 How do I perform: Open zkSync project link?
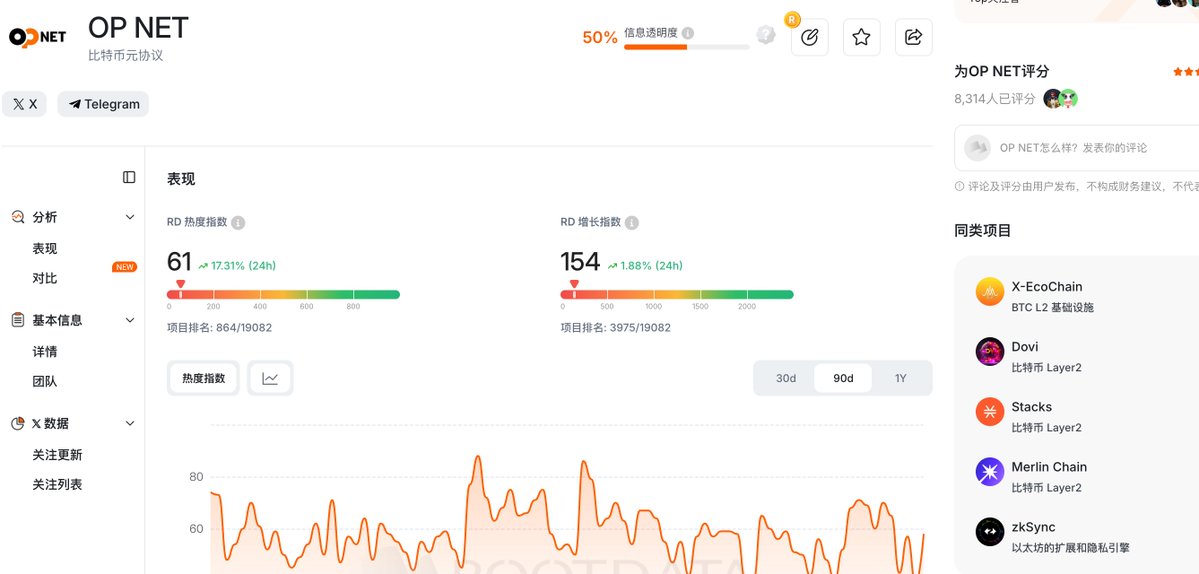click(1033, 527)
